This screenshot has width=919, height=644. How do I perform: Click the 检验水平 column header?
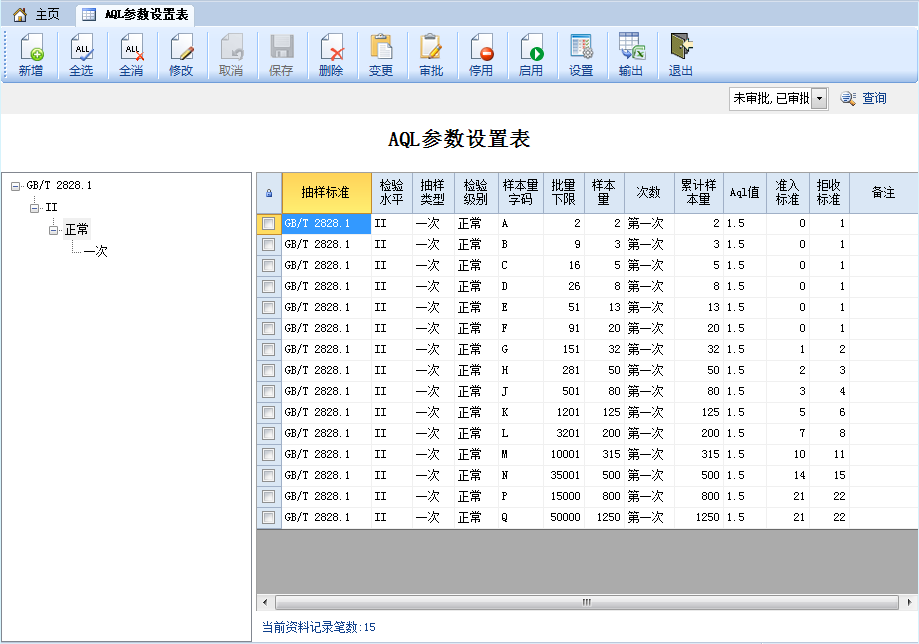392,193
